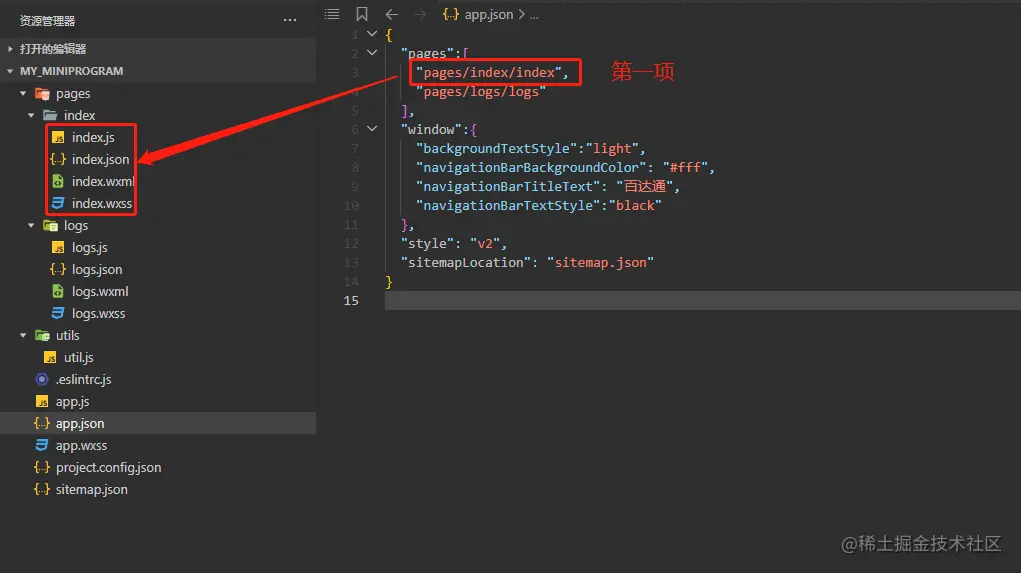
Task: Select the index folder icon
Action: (50, 115)
